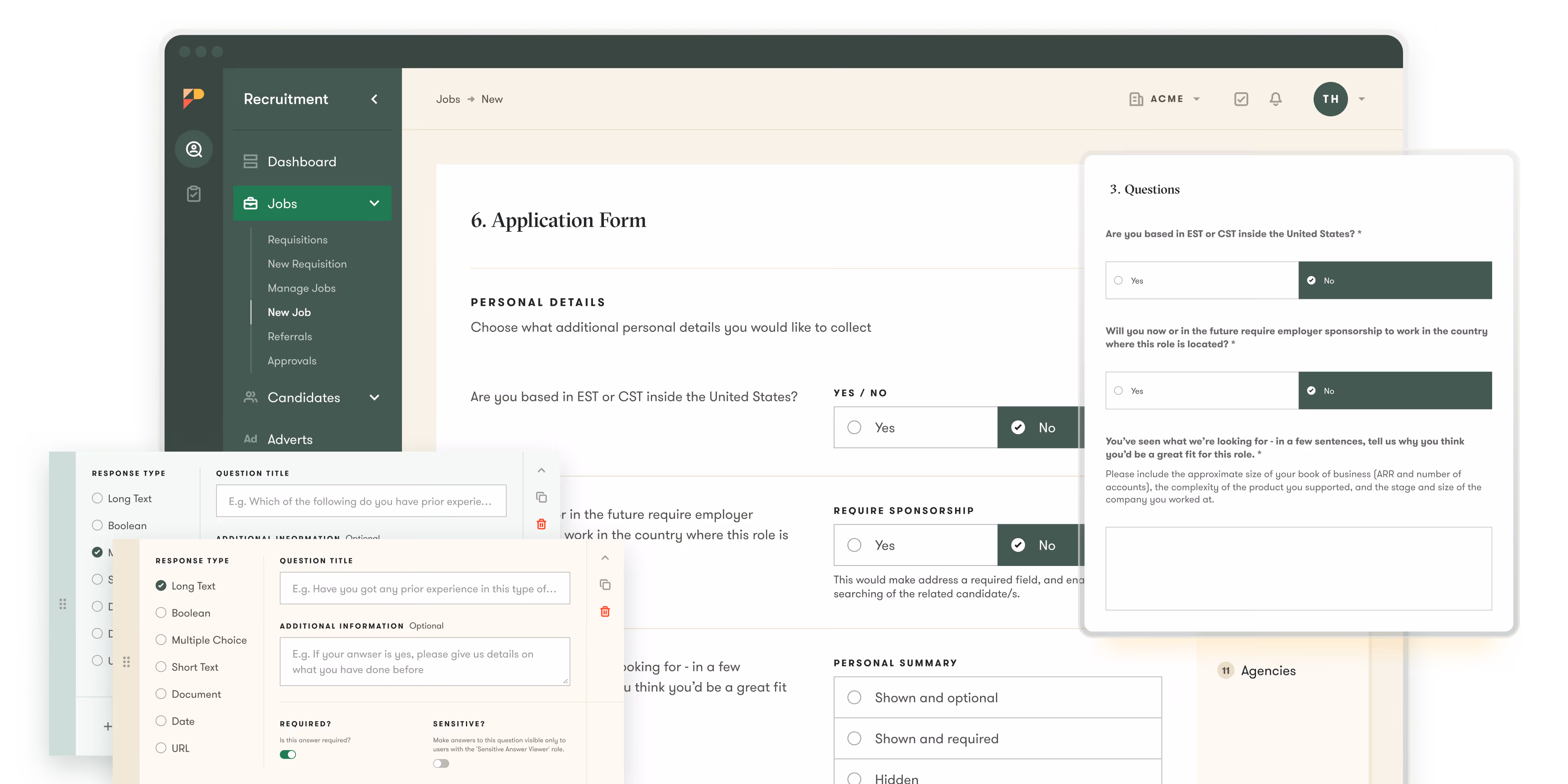Viewport: 1568px width, 784px height.
Task: Click the Agencies step number 11 badge
Action: point(1226,671)
